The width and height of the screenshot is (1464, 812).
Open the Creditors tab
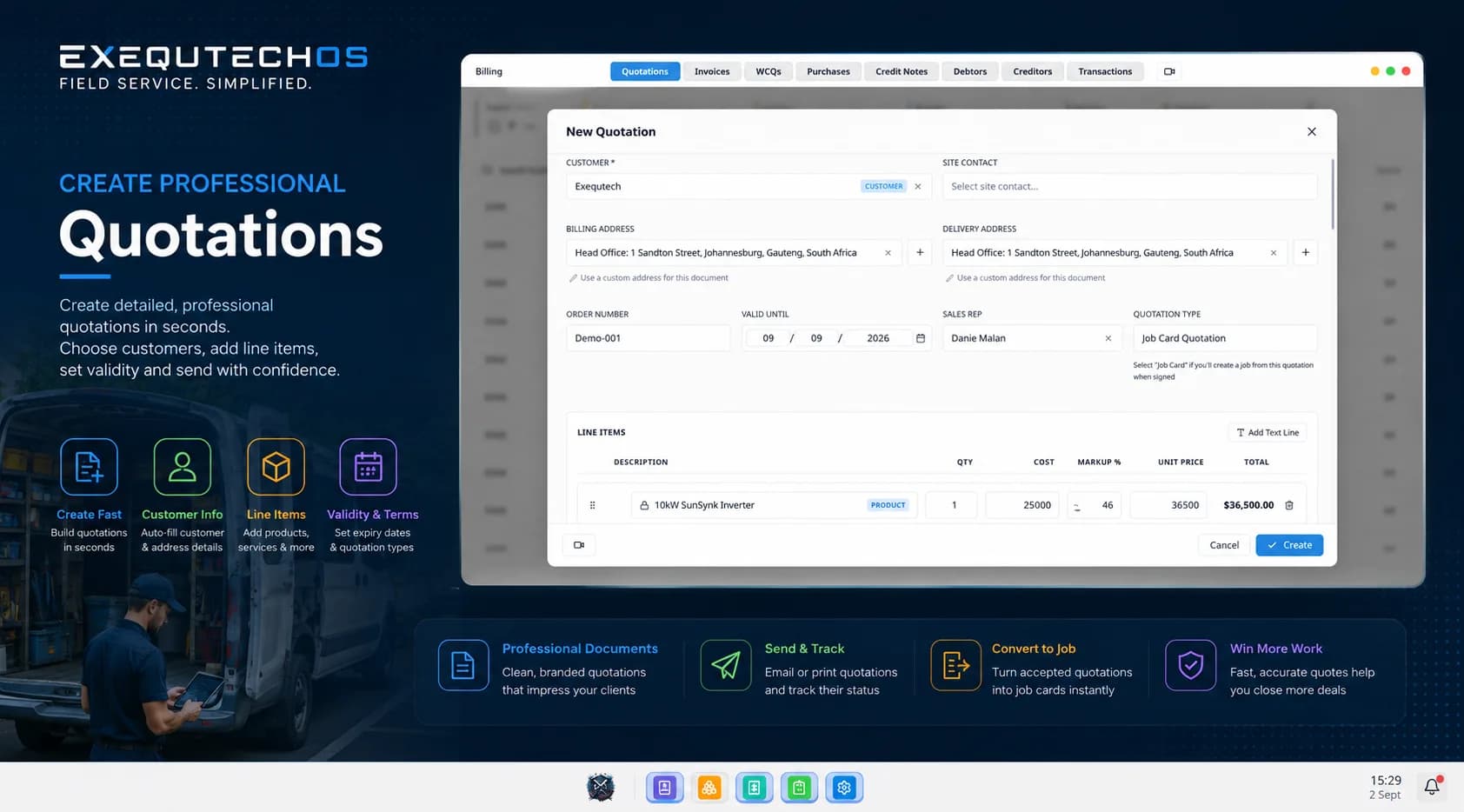tap(1033, 71)
